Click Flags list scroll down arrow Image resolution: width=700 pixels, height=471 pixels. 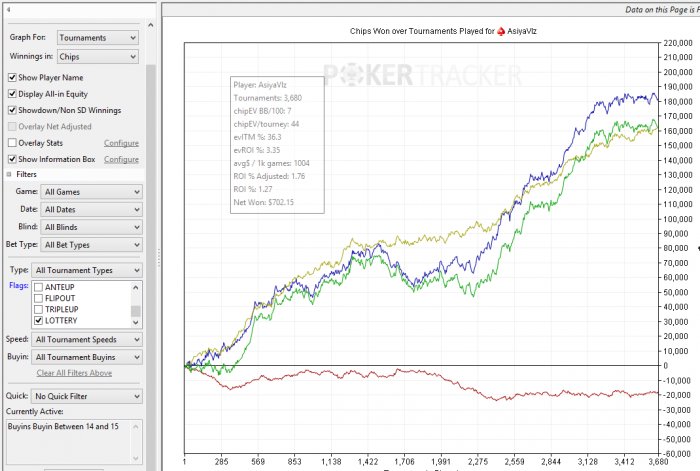point(136,322)
